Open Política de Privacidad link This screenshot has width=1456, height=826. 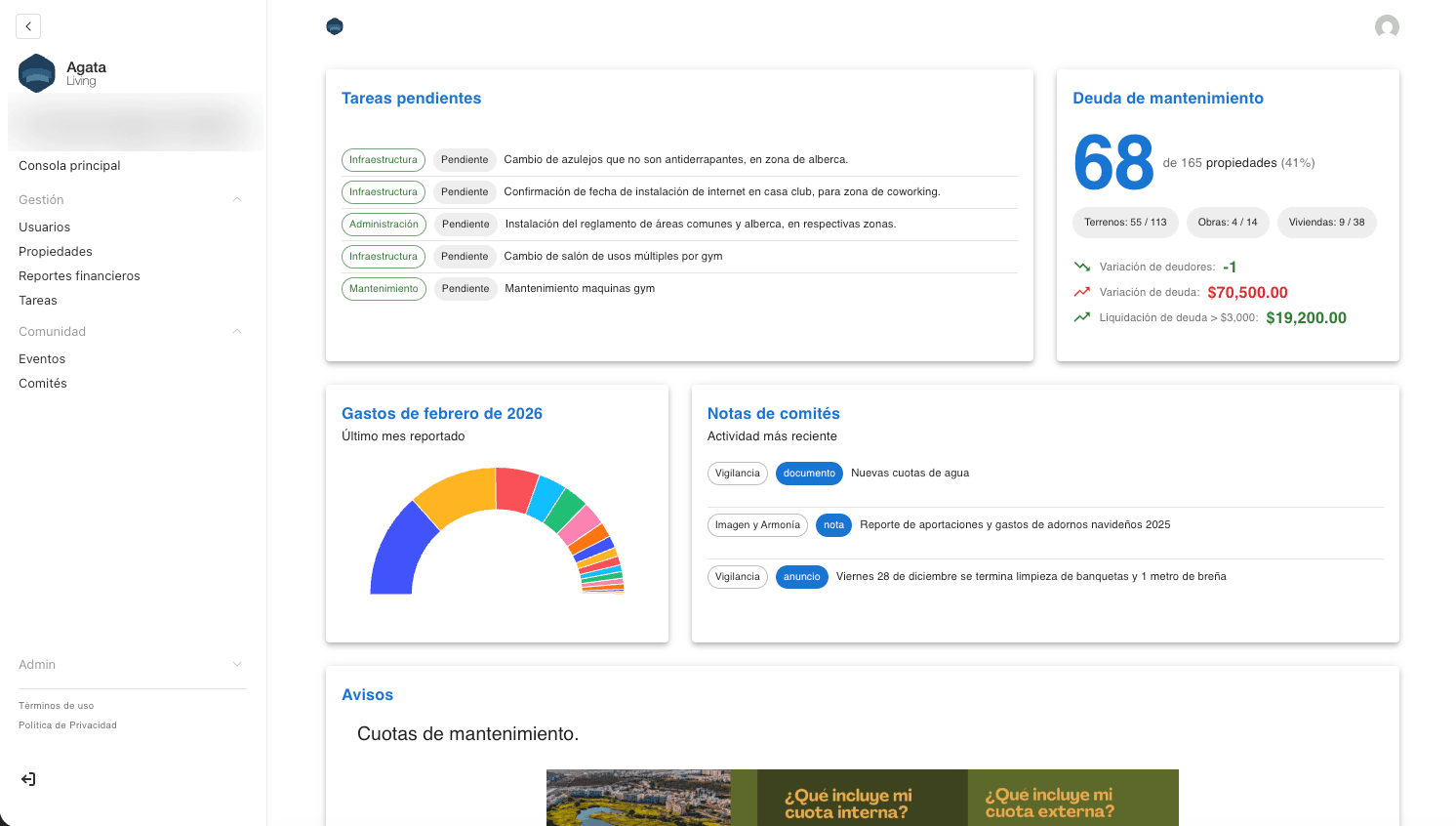[67, 725]
